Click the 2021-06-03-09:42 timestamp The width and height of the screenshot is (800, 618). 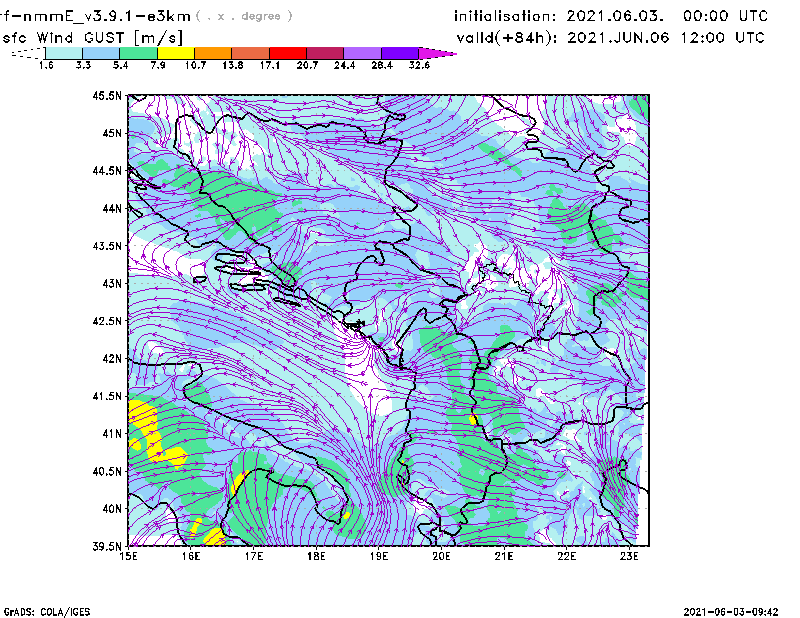pos(731,612)
